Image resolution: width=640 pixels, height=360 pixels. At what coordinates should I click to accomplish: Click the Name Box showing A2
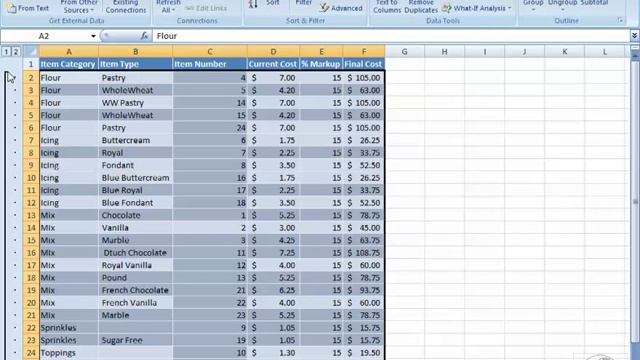[x=45, y=36]
